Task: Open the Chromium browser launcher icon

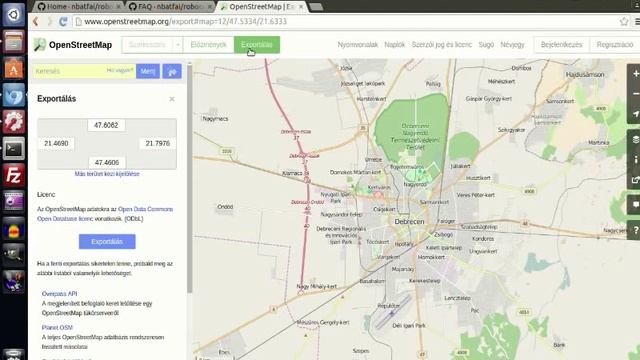Action: (x=13, y=95)
